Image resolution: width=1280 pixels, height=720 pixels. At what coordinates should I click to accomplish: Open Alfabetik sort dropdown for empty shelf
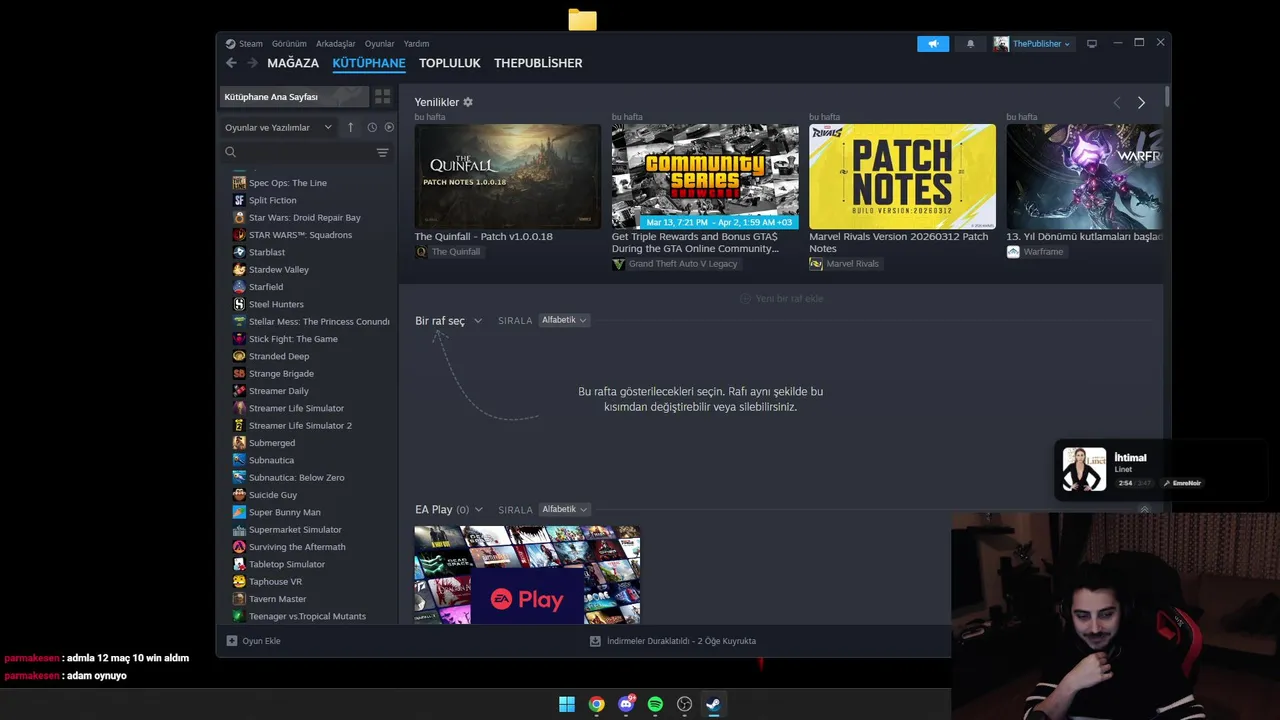pyautogui.click(x=564, y=320)
